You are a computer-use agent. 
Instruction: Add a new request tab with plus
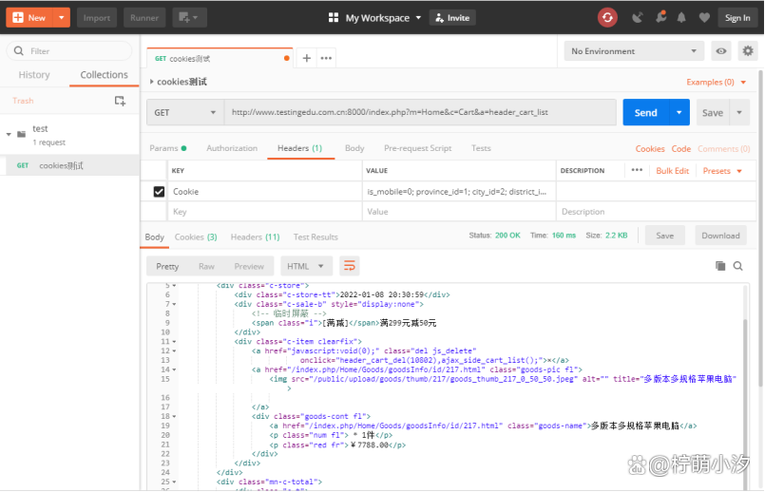point(307,58)
